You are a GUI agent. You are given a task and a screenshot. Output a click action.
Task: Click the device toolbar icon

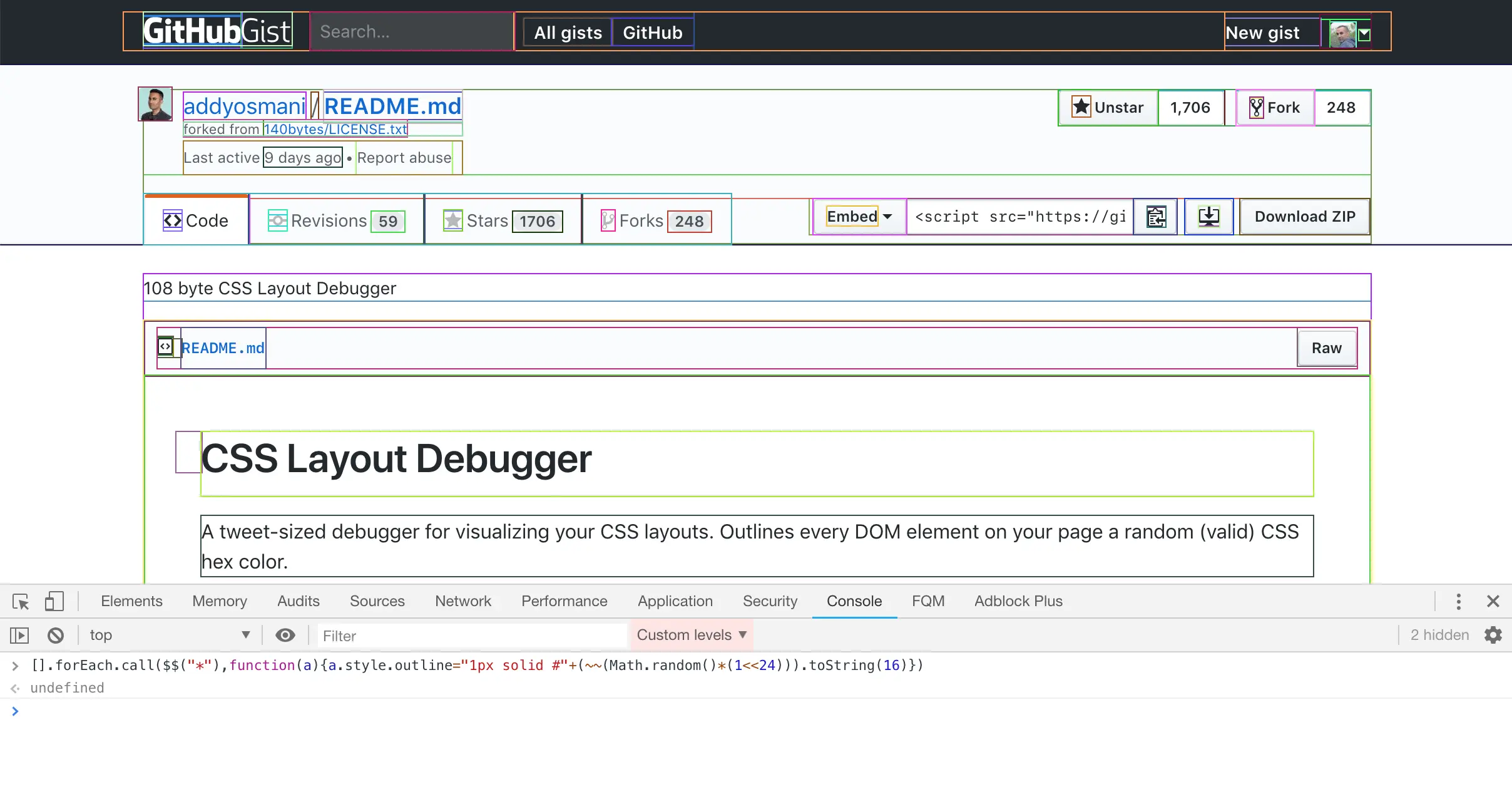point(54,602)
